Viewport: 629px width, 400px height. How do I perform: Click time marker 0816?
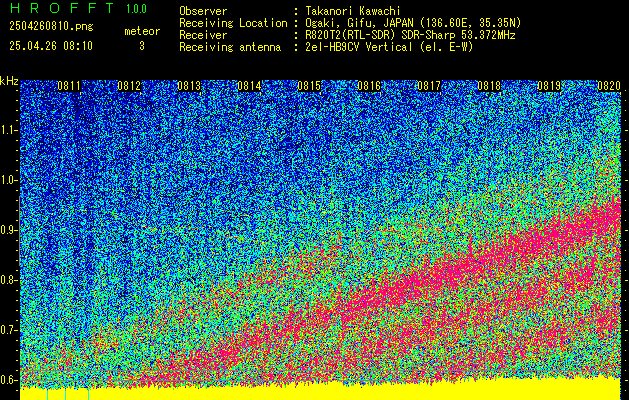[x=369, y=86]
